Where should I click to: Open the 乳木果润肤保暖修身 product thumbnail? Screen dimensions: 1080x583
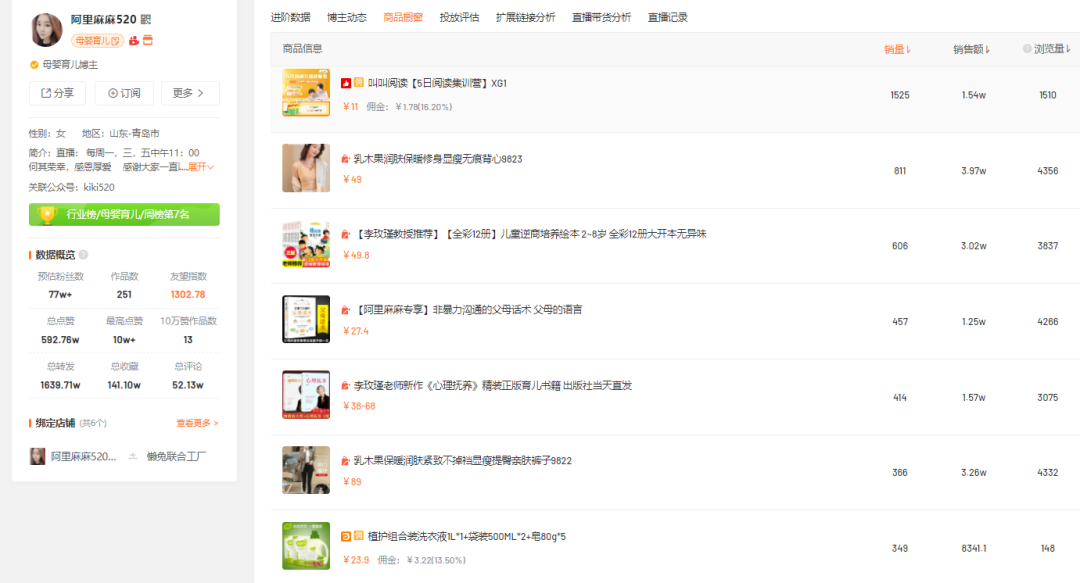306,168
